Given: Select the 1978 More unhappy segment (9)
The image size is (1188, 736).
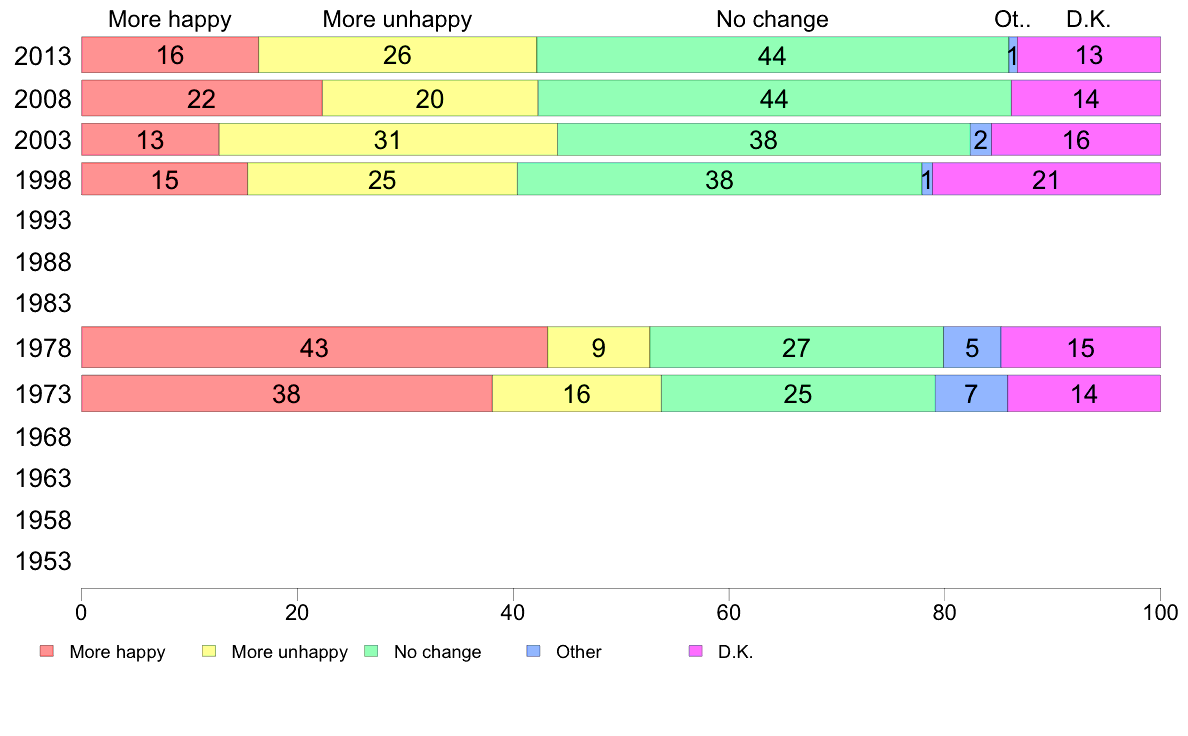Looking at the screenshot, I should (598, 348).
